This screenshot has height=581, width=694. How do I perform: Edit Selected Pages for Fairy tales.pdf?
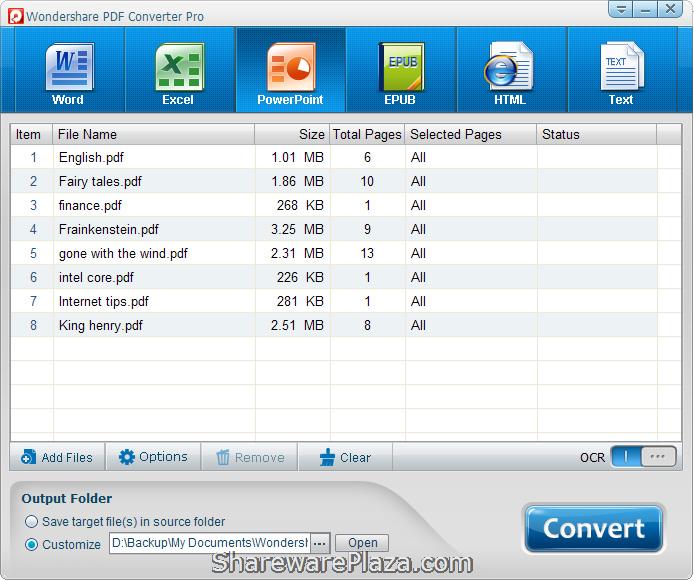[471, 181]
